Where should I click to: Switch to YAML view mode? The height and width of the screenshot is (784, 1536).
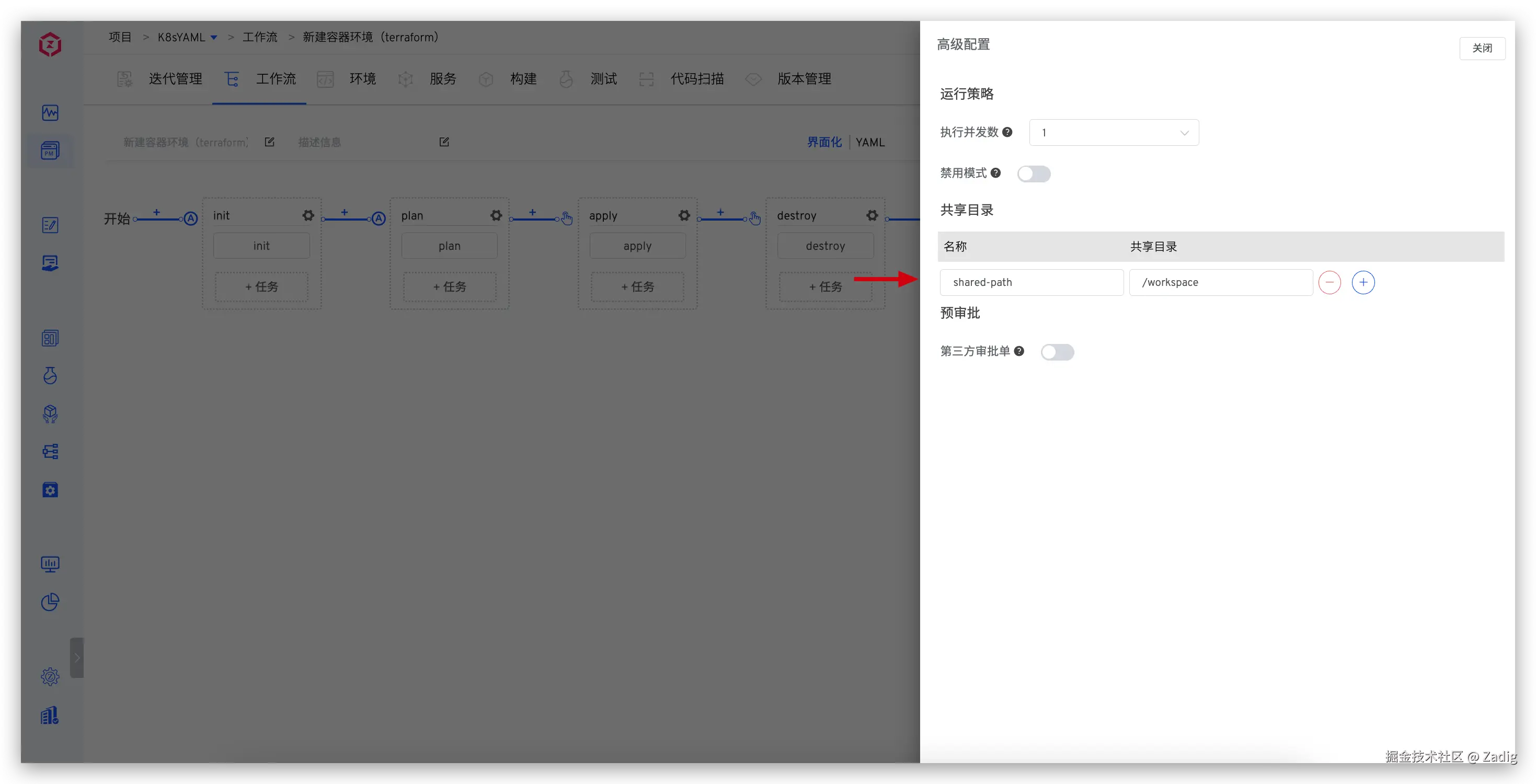coord(870,143)
